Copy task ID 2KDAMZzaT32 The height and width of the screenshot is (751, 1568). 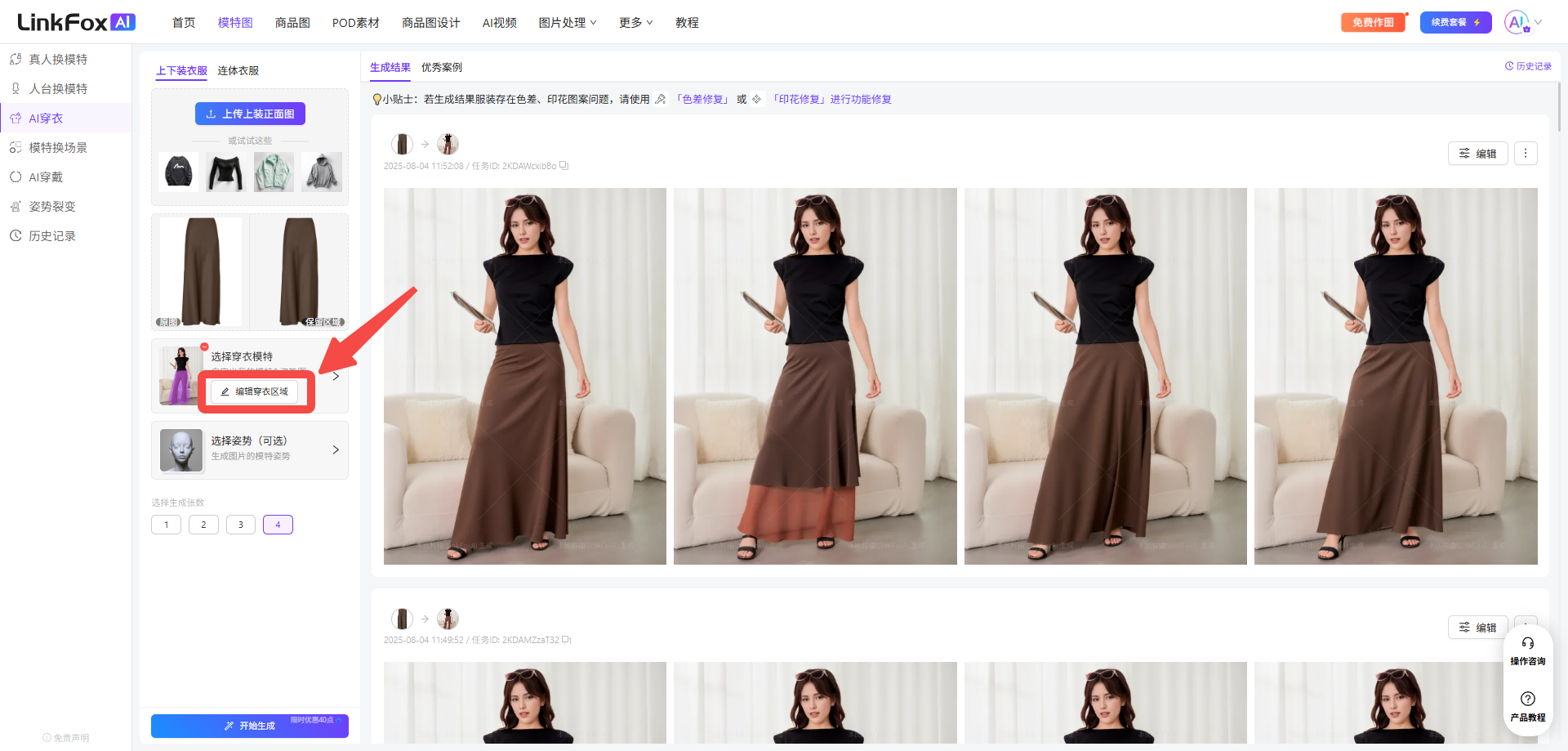(567, 640)
